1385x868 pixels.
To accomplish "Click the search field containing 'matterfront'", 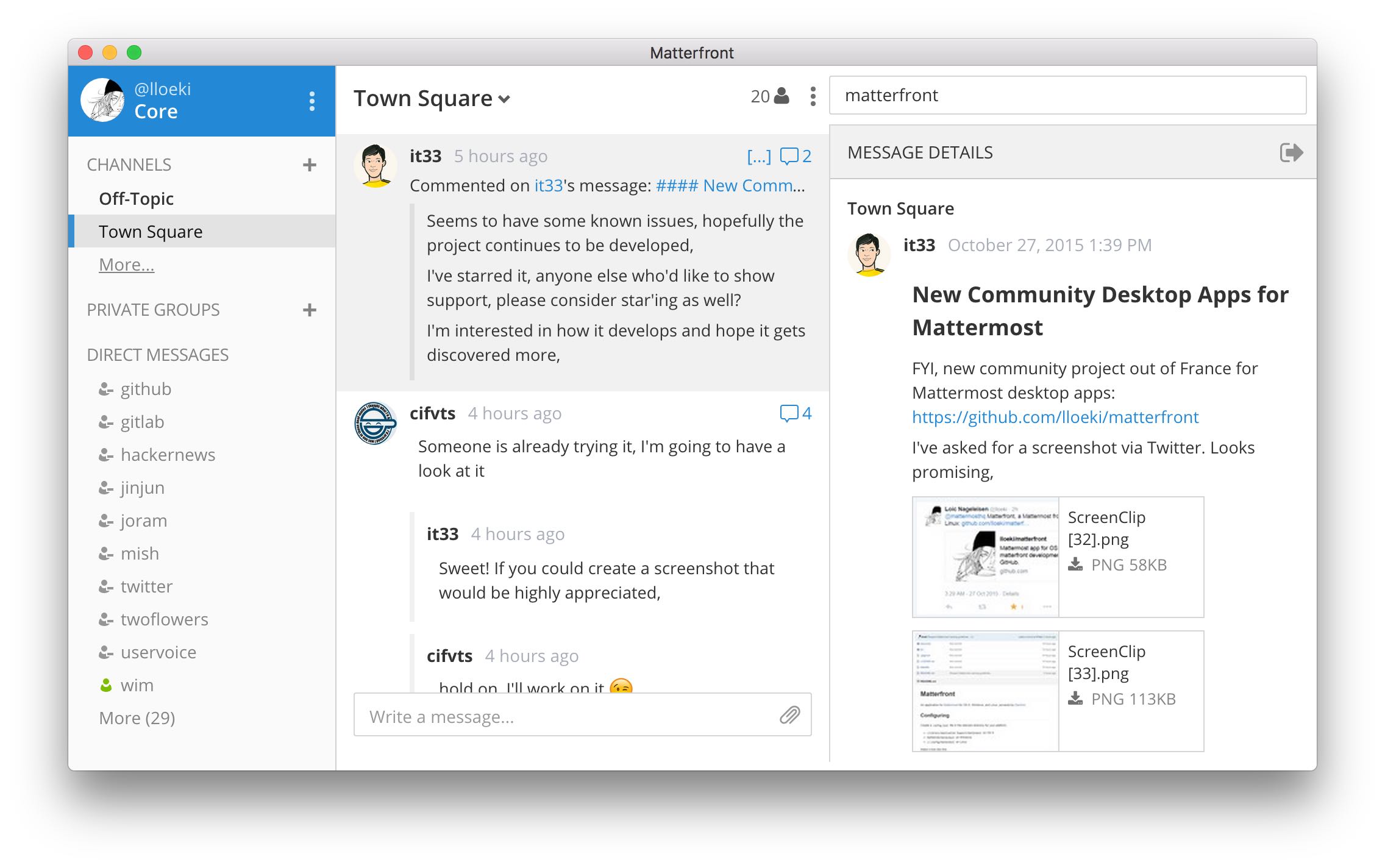I will [1067, 95].
